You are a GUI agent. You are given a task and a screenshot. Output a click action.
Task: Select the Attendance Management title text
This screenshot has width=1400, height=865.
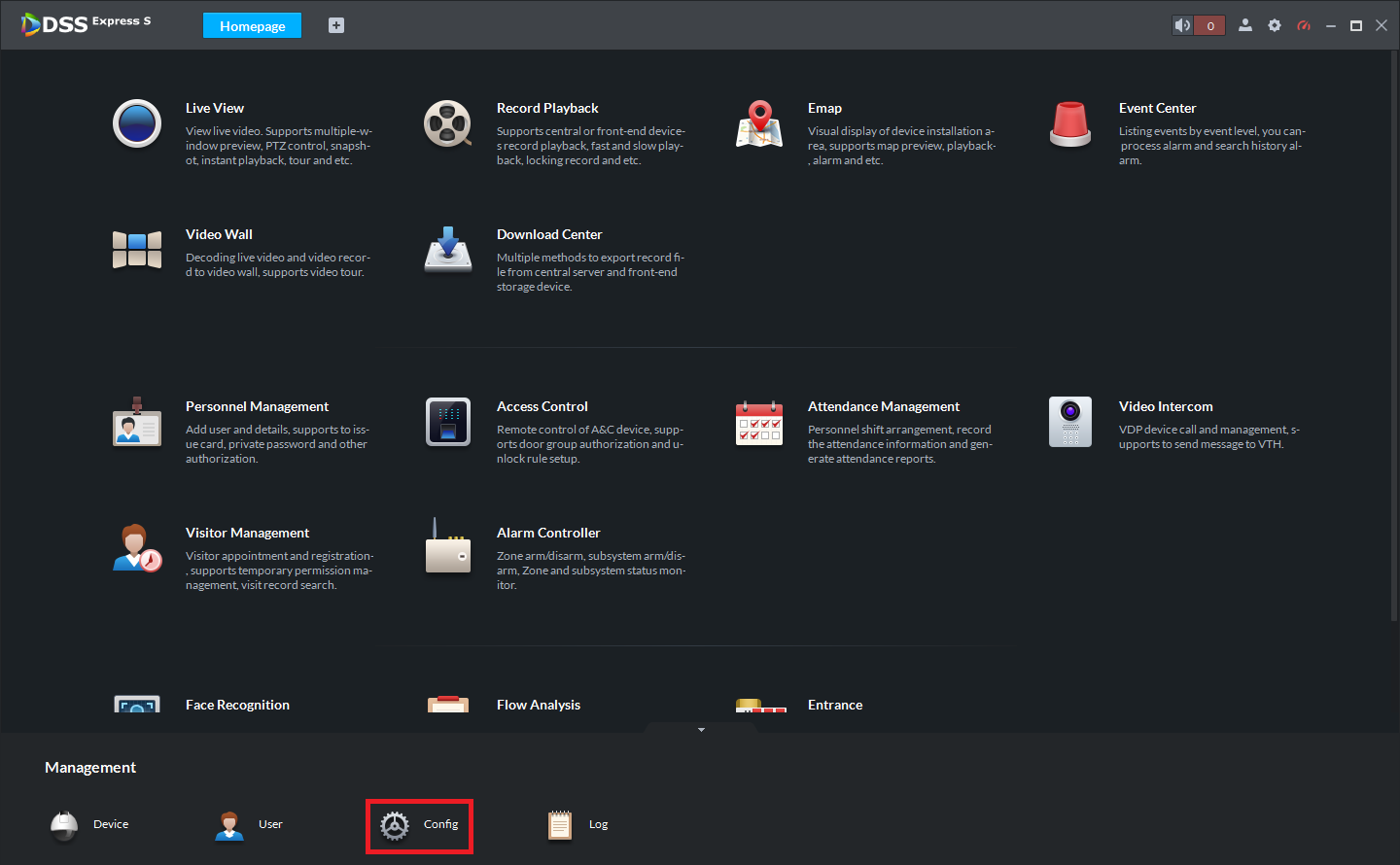(x=884, y=406)
